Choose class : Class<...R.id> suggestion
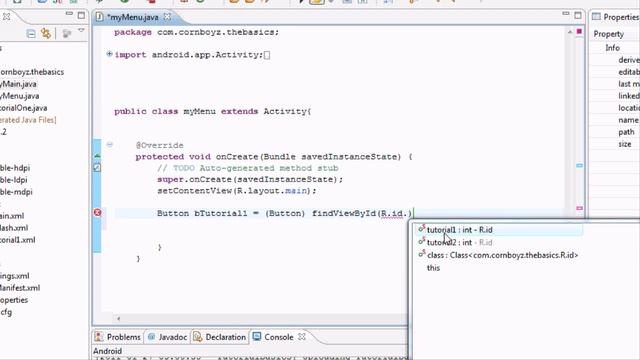Viewport: 640px width, 360px height. [498, 255]
